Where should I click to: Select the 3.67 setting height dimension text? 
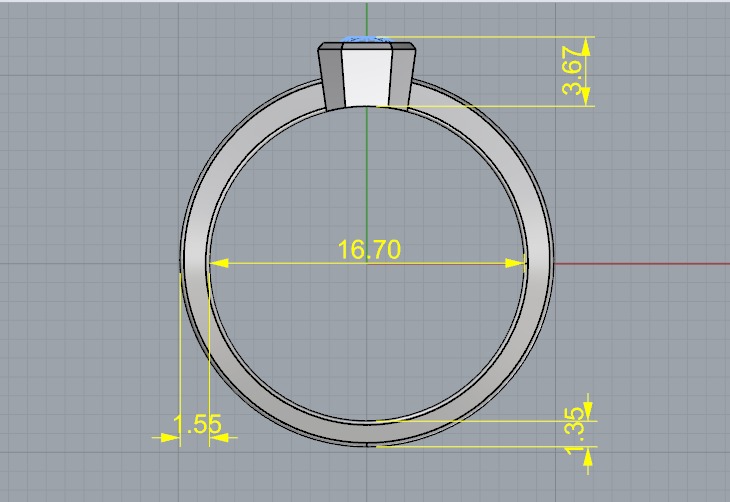(573, 70)
